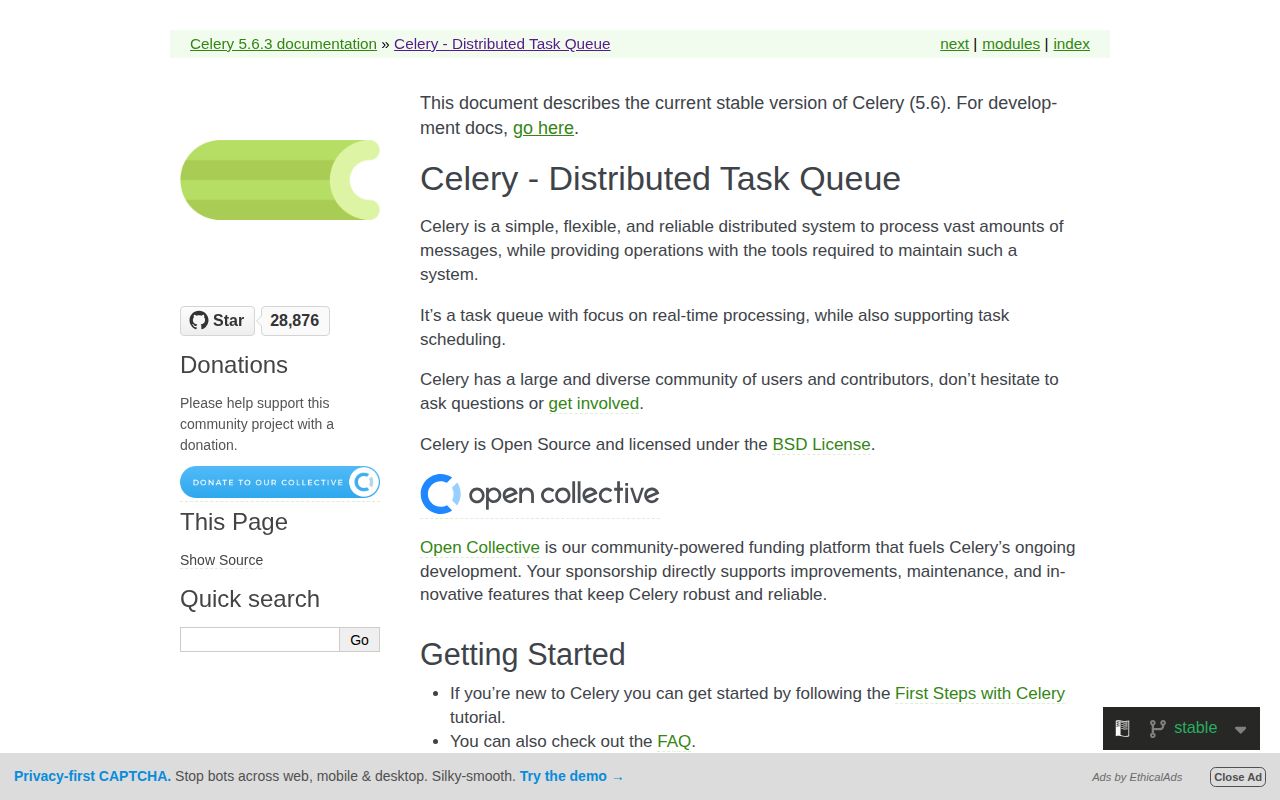Open the Privacy-first CAPTCHA ad link
The width and height of the screenshot is (1280, 800).
coord(92,776)
